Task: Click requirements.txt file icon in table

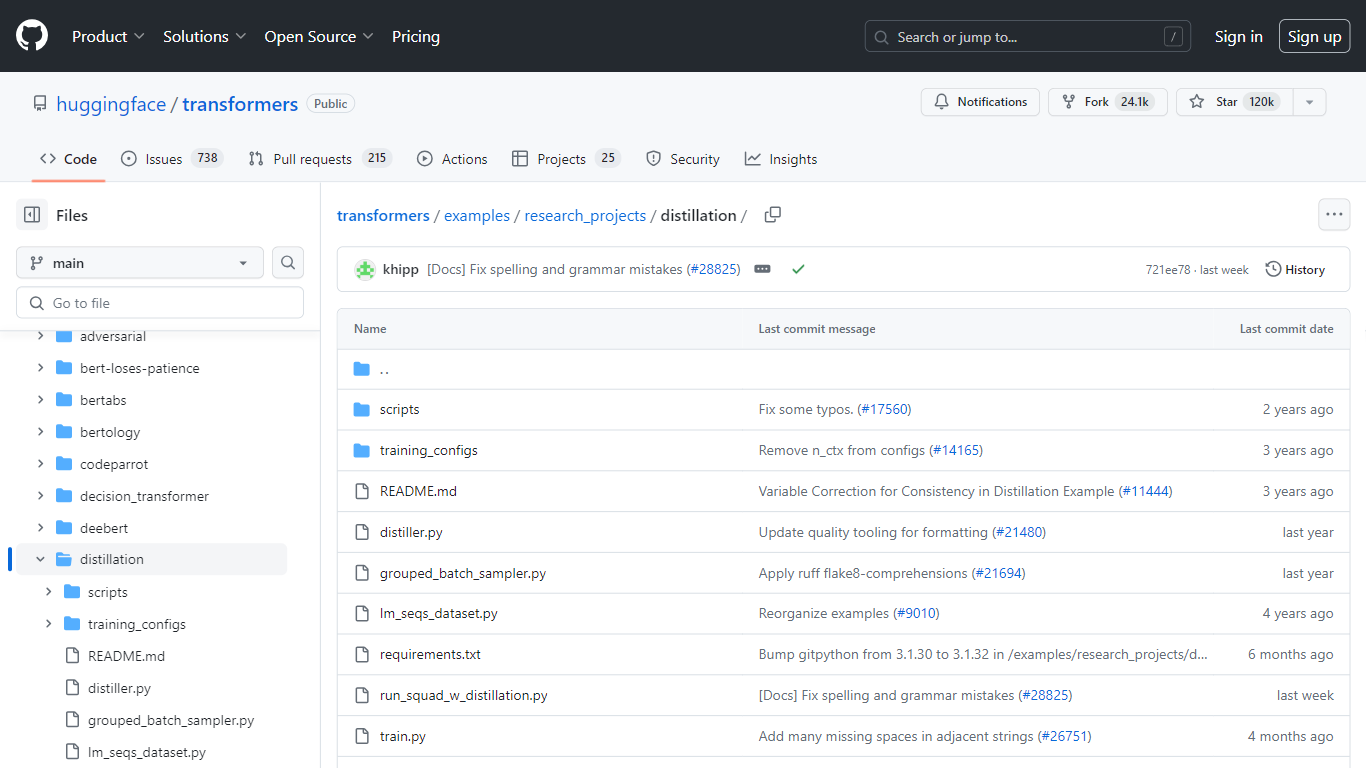Action: pyautogui.click(x=362, y=654)
